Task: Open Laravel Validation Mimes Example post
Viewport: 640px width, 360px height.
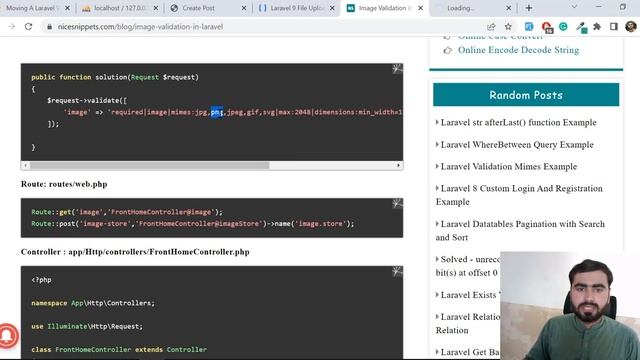Action: click(x=509, y=167)
